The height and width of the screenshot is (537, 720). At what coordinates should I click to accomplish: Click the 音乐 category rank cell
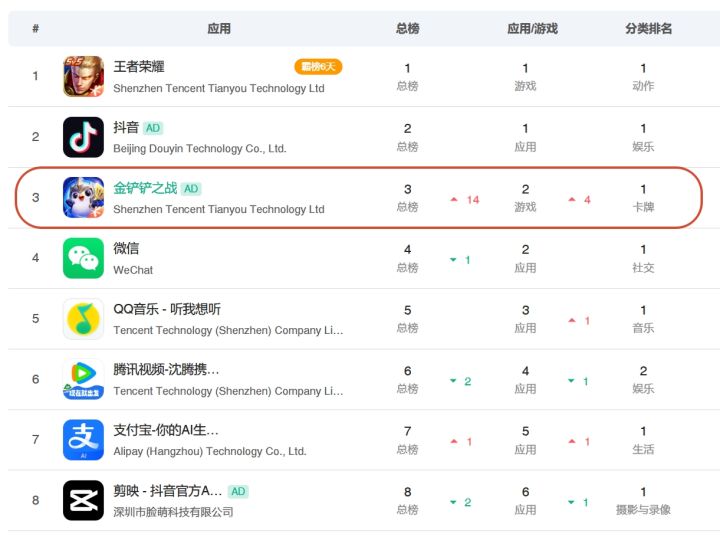coord(643,319)
